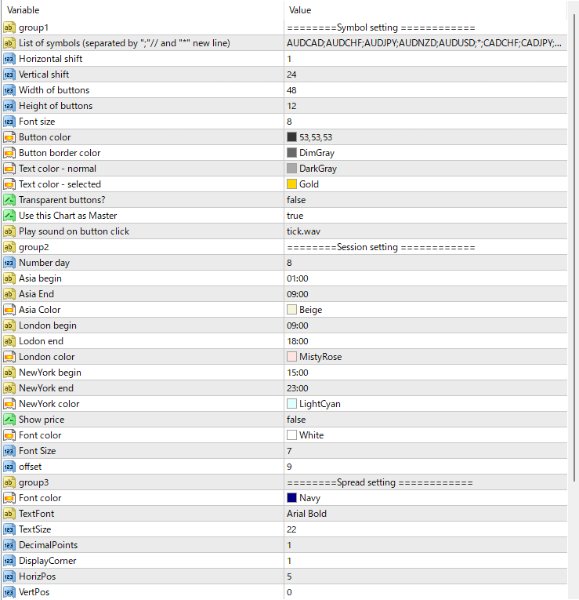This screenshot has width=579, height=600.
Task: Open the LightCyan NewYork color dropdown
Action: [x=426, y=404]
